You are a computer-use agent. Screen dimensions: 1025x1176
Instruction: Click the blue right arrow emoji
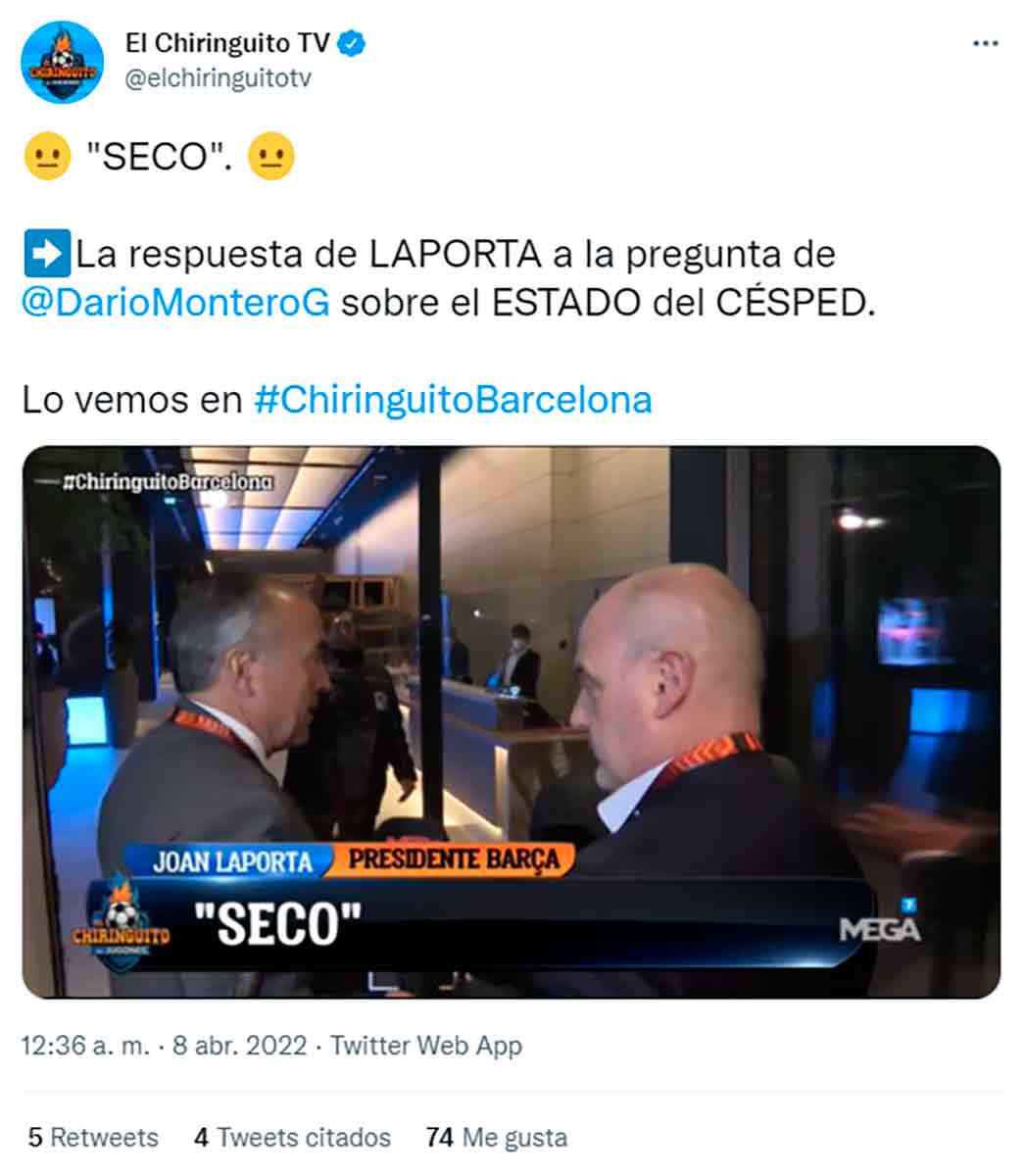(46, 253)
